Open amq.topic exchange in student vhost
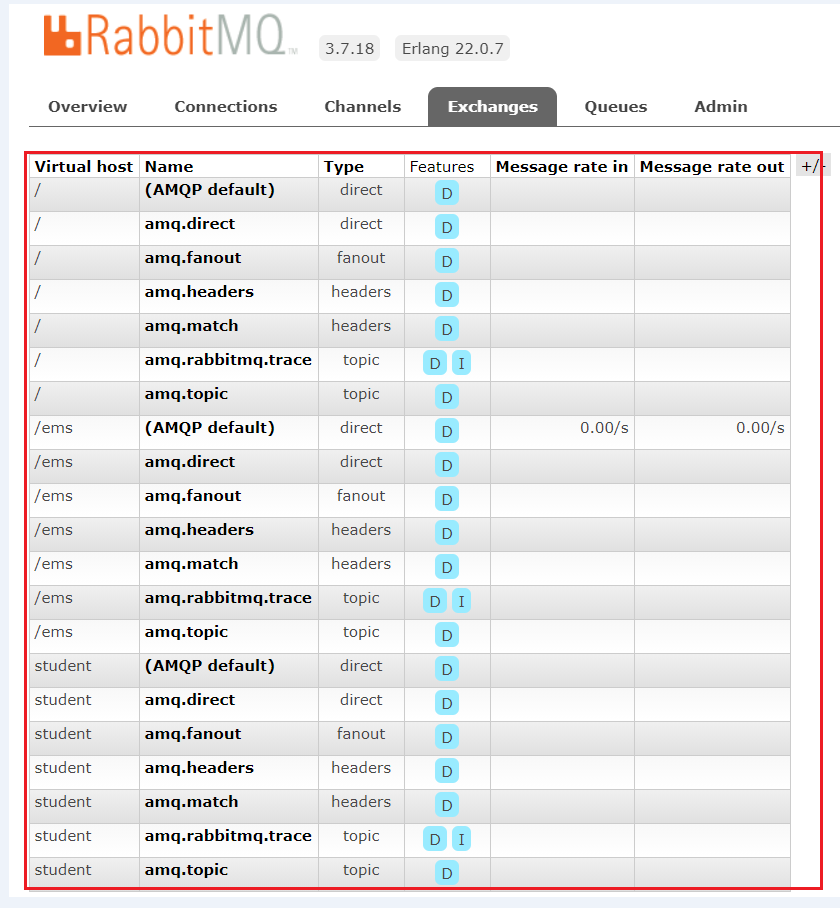Viewport: 840px width, 908px height. coord(186,870)
